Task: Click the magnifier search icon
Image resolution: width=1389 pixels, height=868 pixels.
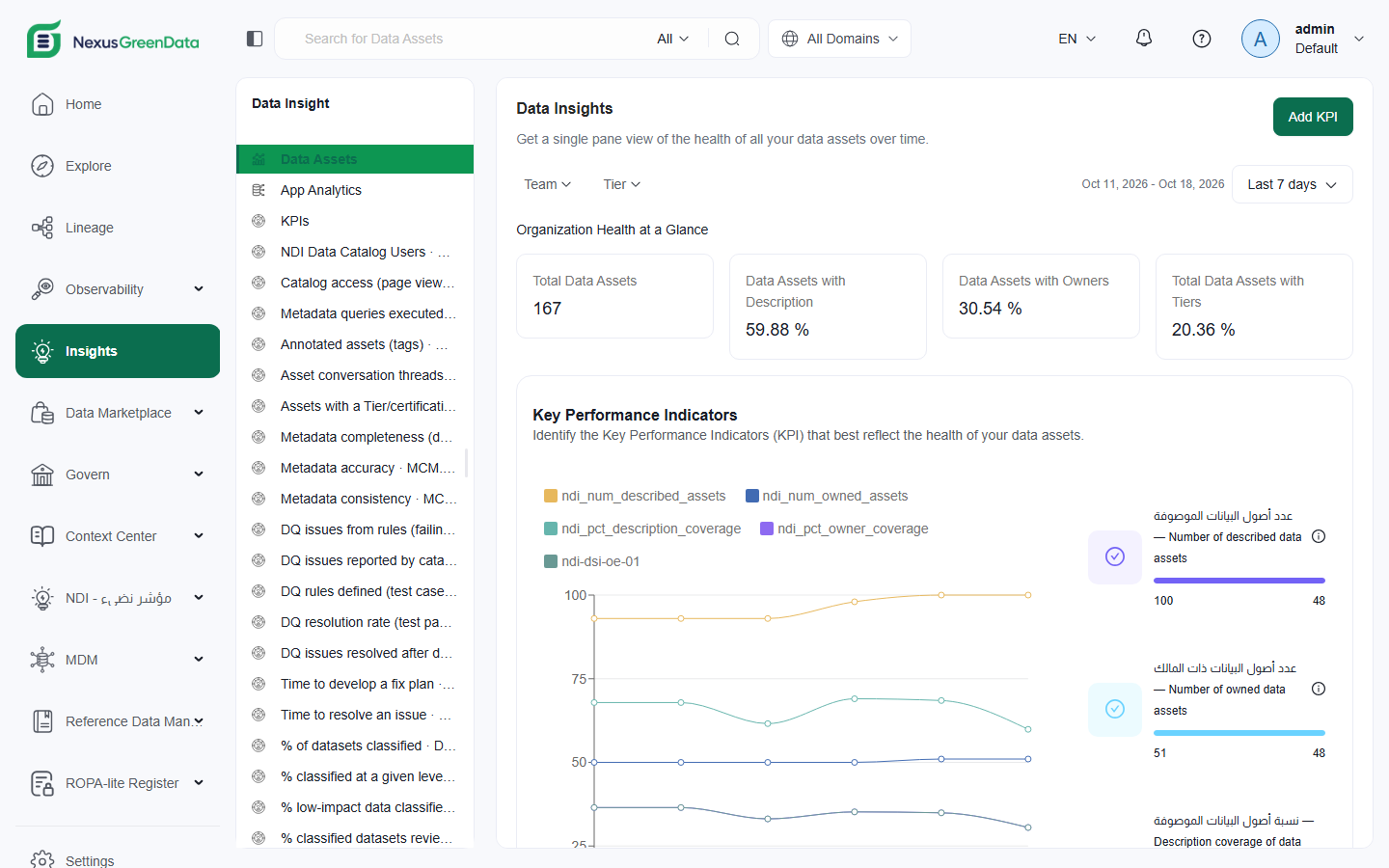Action: pos(732,39)
